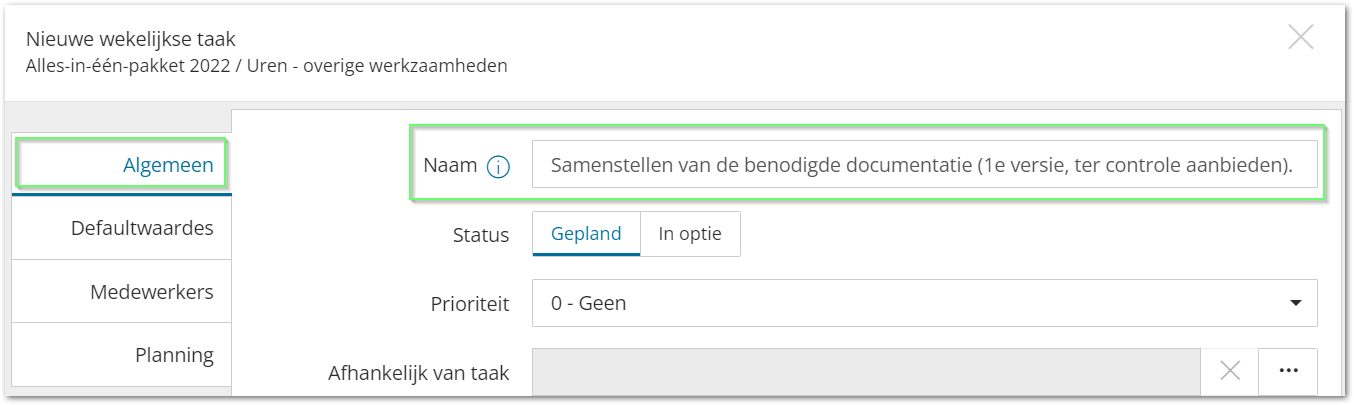Viewport: 1354px width, 405px height.
Task: Go to the Medewerkers tab
Action: [151, 292]
